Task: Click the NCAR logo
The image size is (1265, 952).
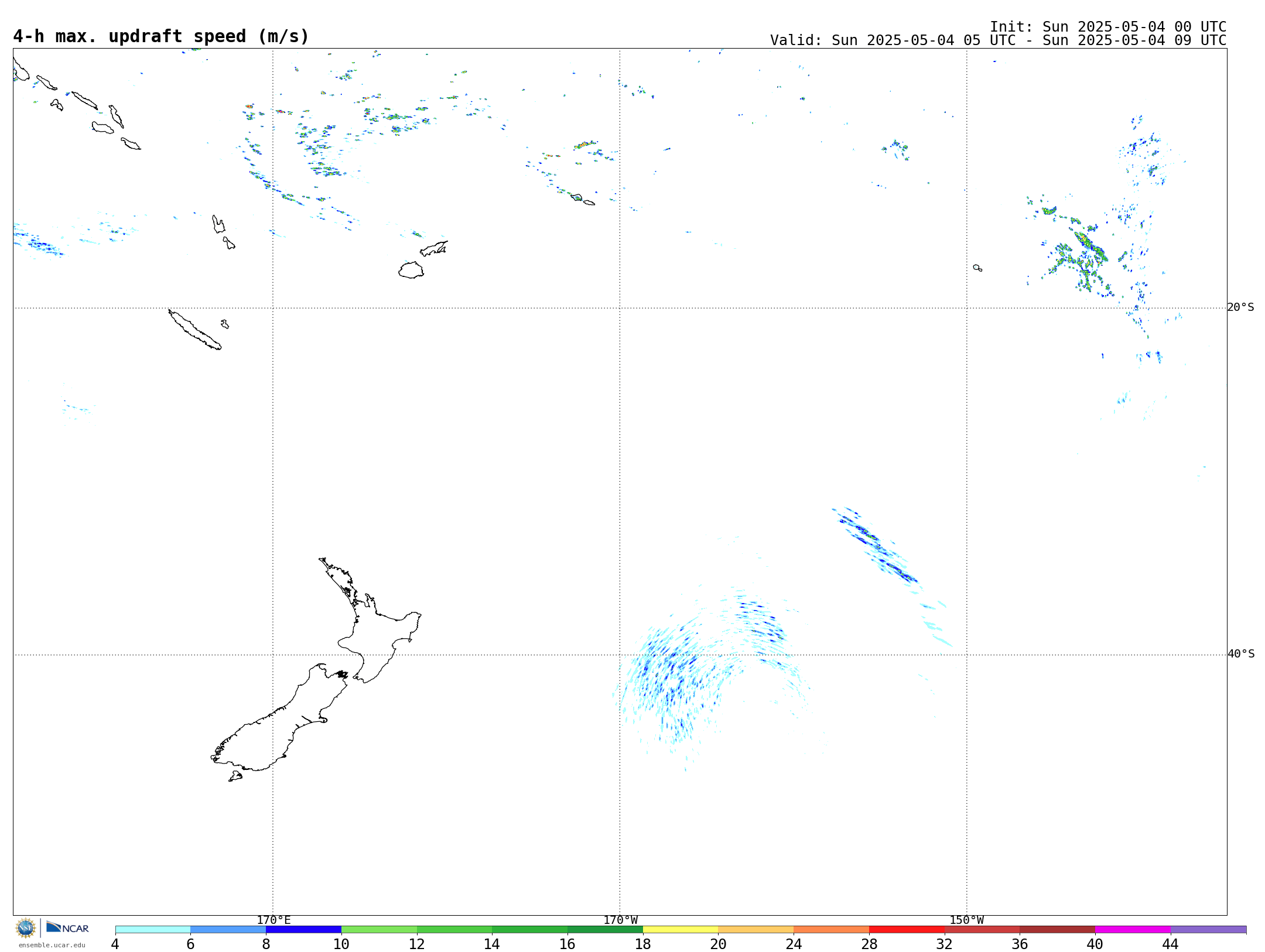Action: click(x=67, y=927)
